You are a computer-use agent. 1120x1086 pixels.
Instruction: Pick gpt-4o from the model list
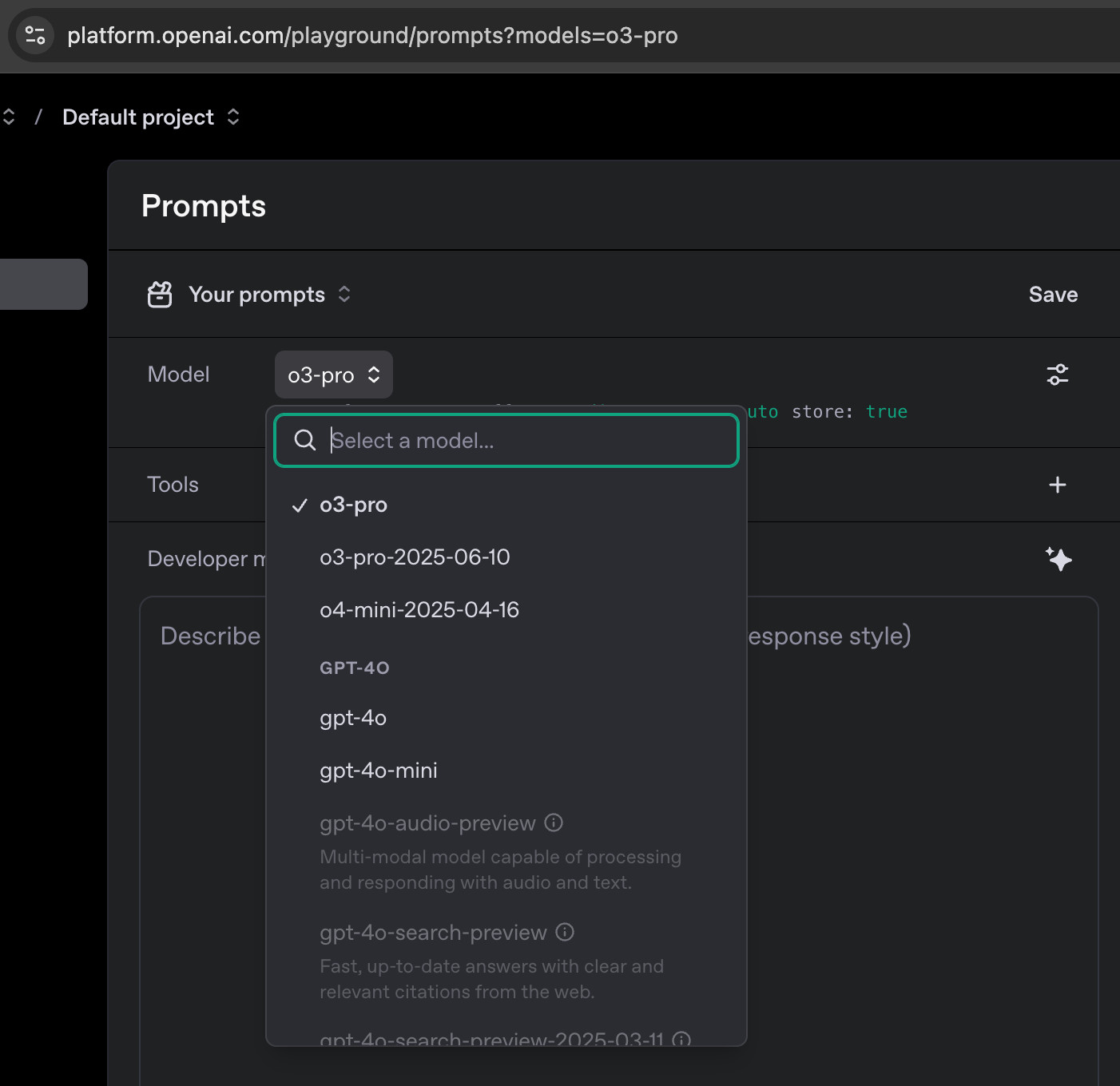(506, 718)
